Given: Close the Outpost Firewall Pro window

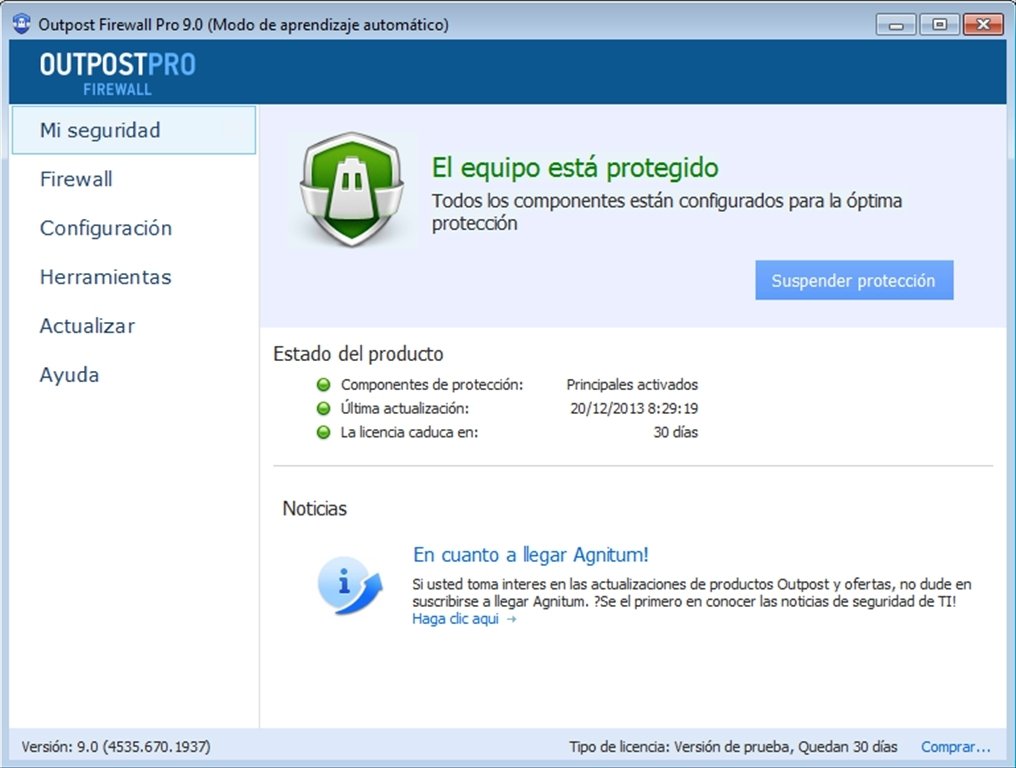Looking at the screenshot, I should pyautogui.click(x=983, y=25).
